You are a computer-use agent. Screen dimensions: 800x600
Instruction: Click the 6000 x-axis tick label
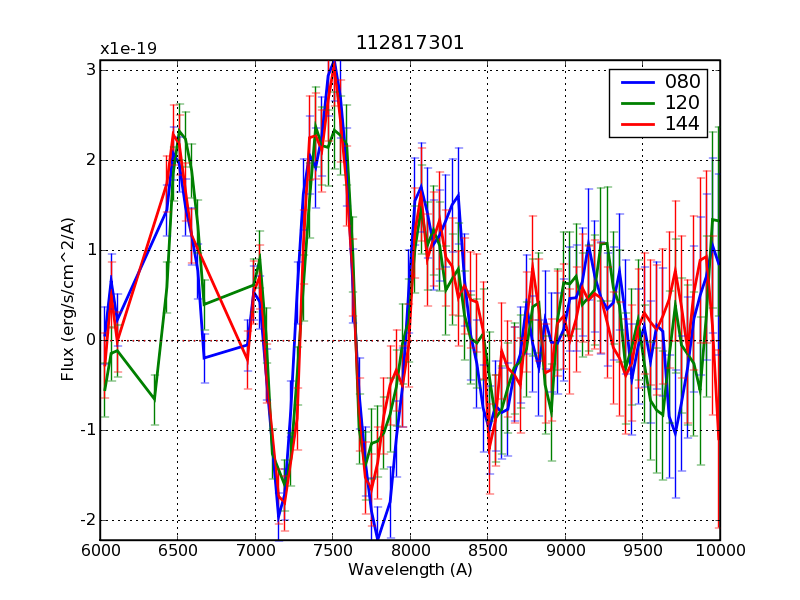(x=100, y=550)
